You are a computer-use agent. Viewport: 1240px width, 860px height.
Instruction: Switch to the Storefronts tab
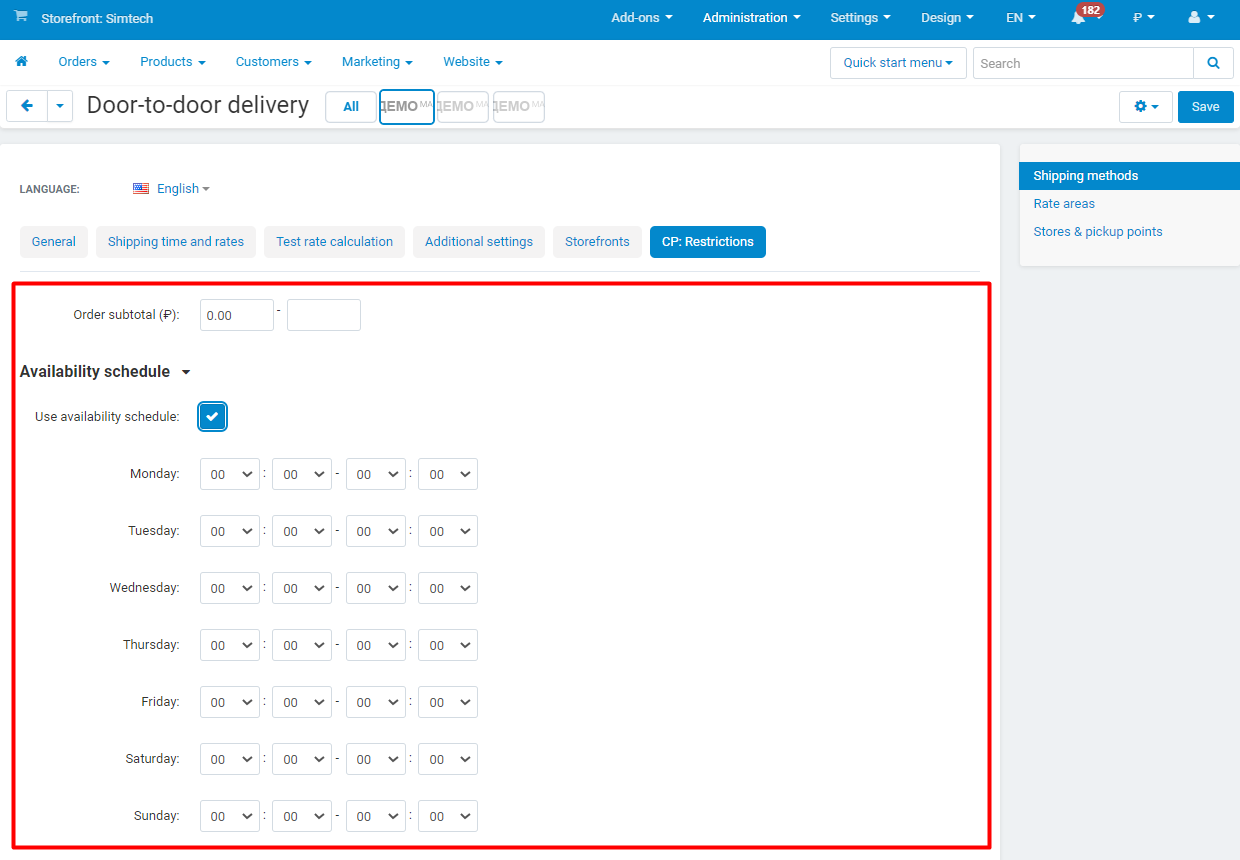(x=597, y=242)
